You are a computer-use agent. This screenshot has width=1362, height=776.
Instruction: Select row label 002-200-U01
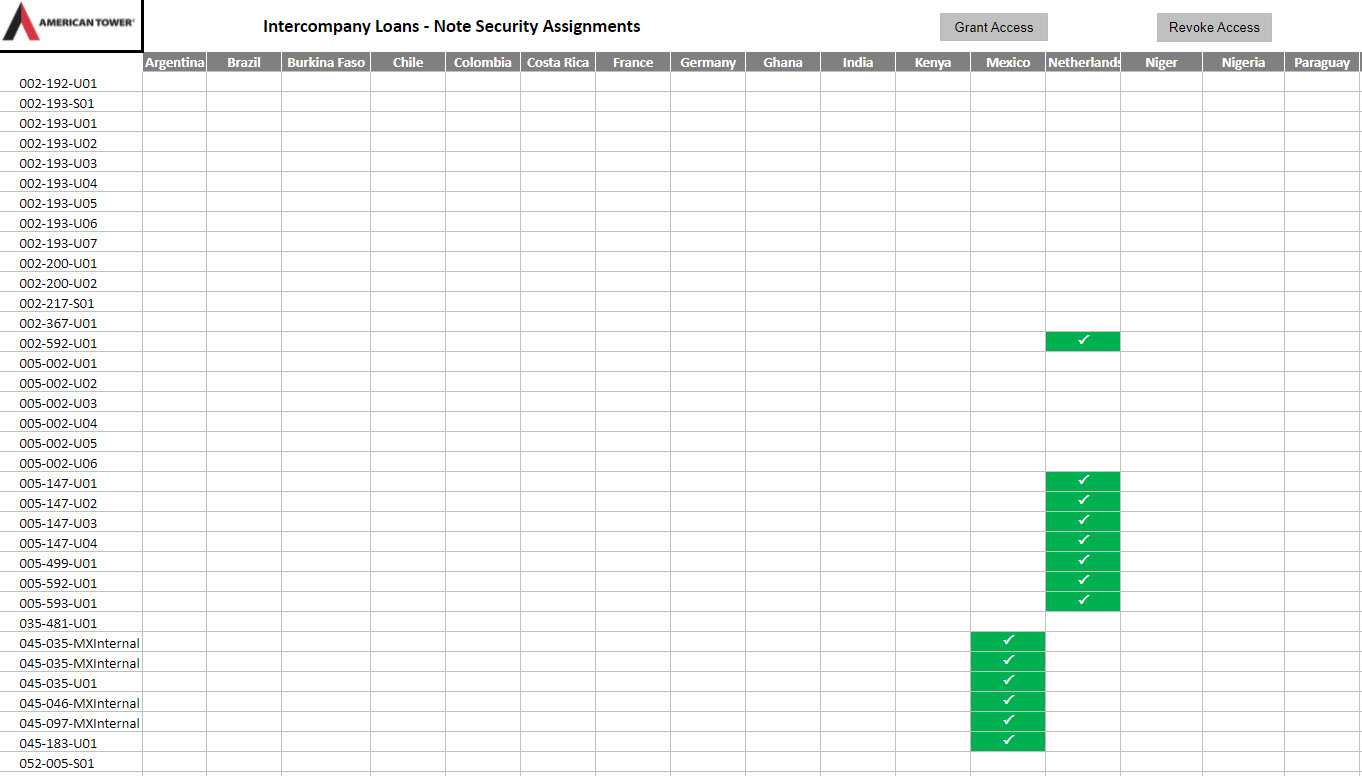coord(58,263)
